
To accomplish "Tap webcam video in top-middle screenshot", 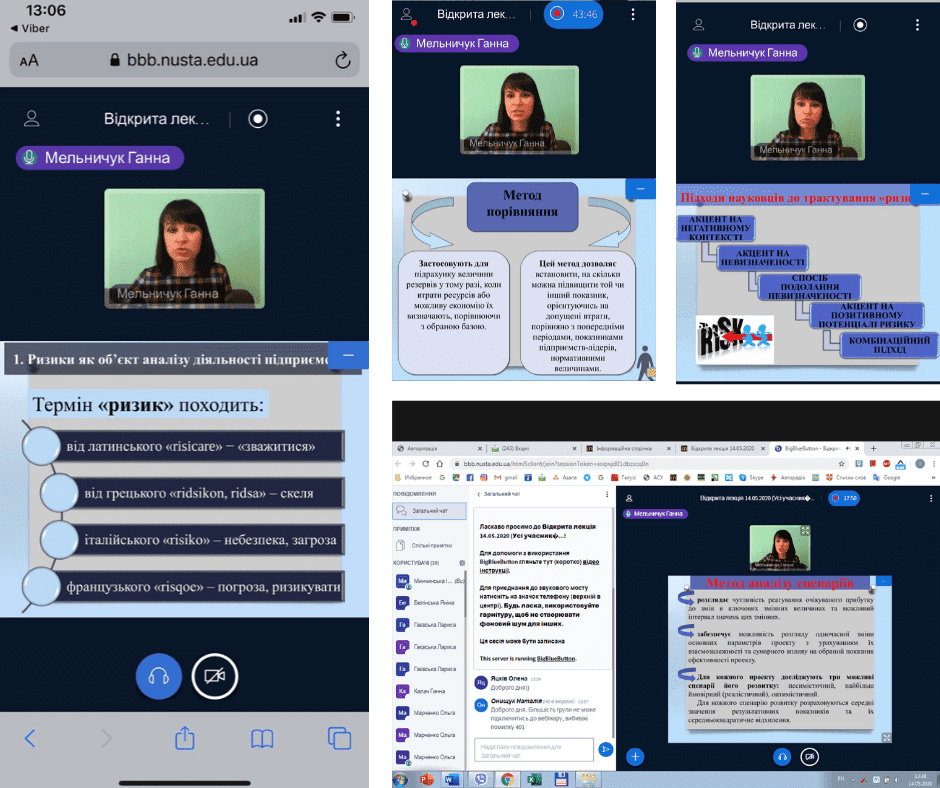I will pyautogui.click(x=519, y=110).
